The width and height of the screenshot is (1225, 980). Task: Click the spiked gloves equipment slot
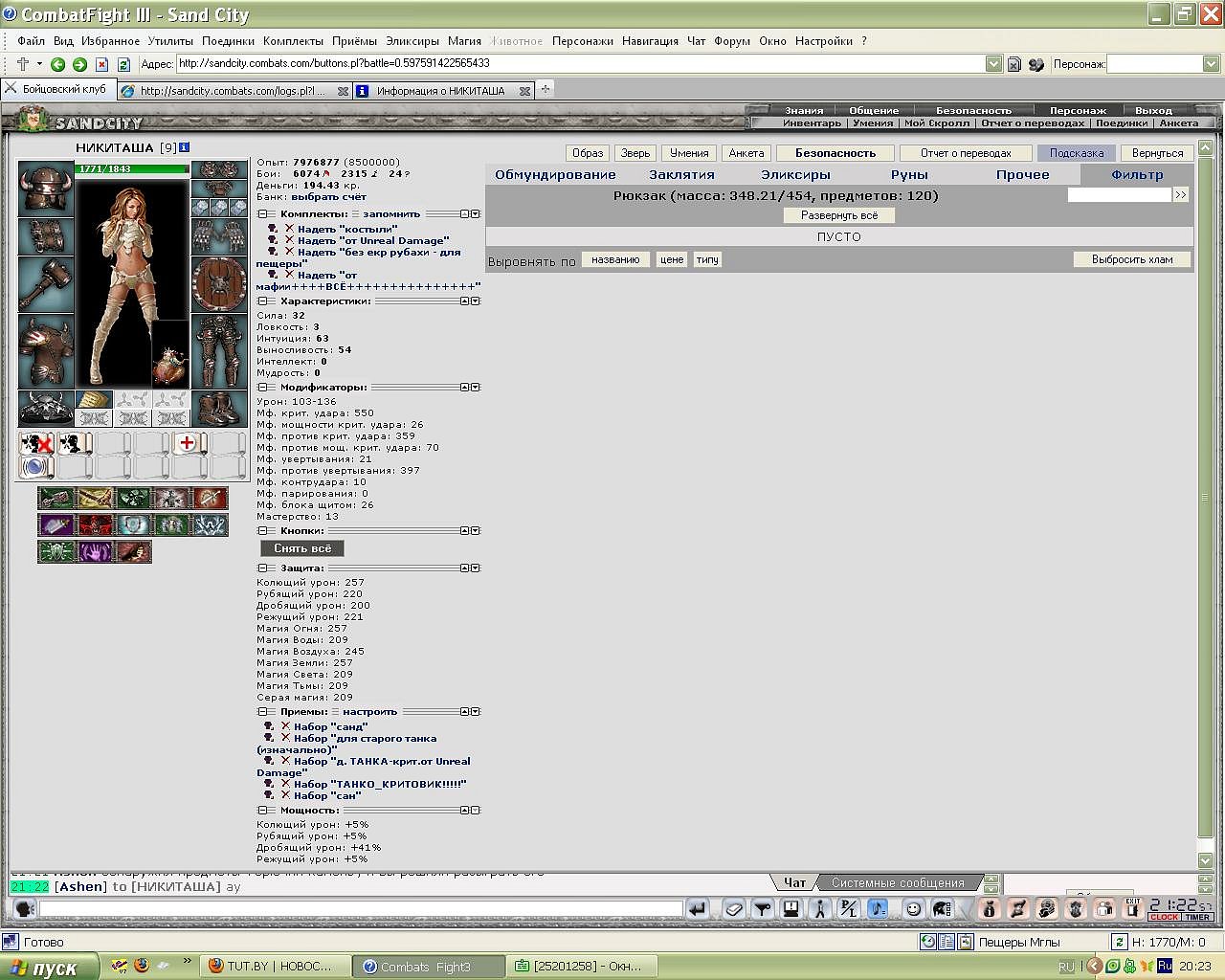[219, 236]
